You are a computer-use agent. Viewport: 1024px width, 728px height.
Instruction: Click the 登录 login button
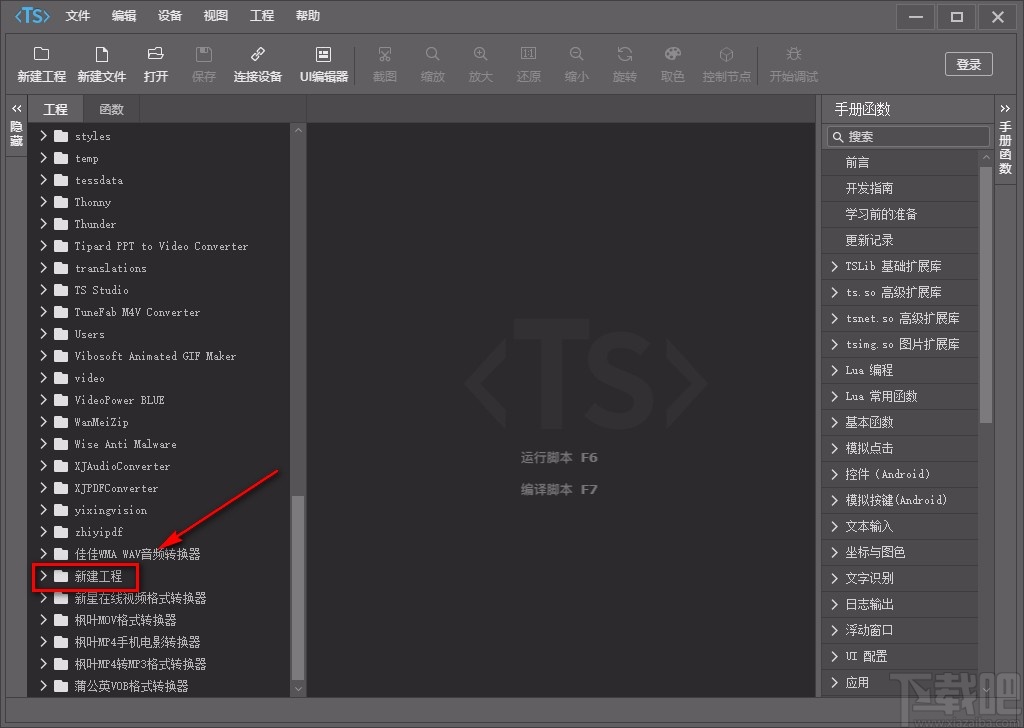(x=968, y=64)
